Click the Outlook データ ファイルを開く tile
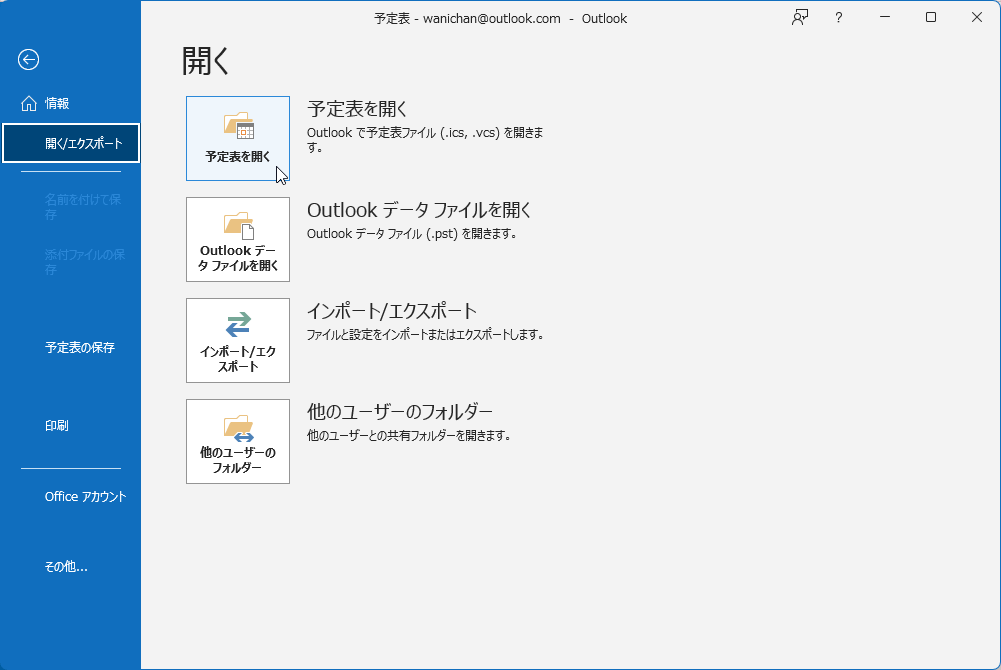The width and height of the screenshot is (1001, 670). (x=237, y=239)
